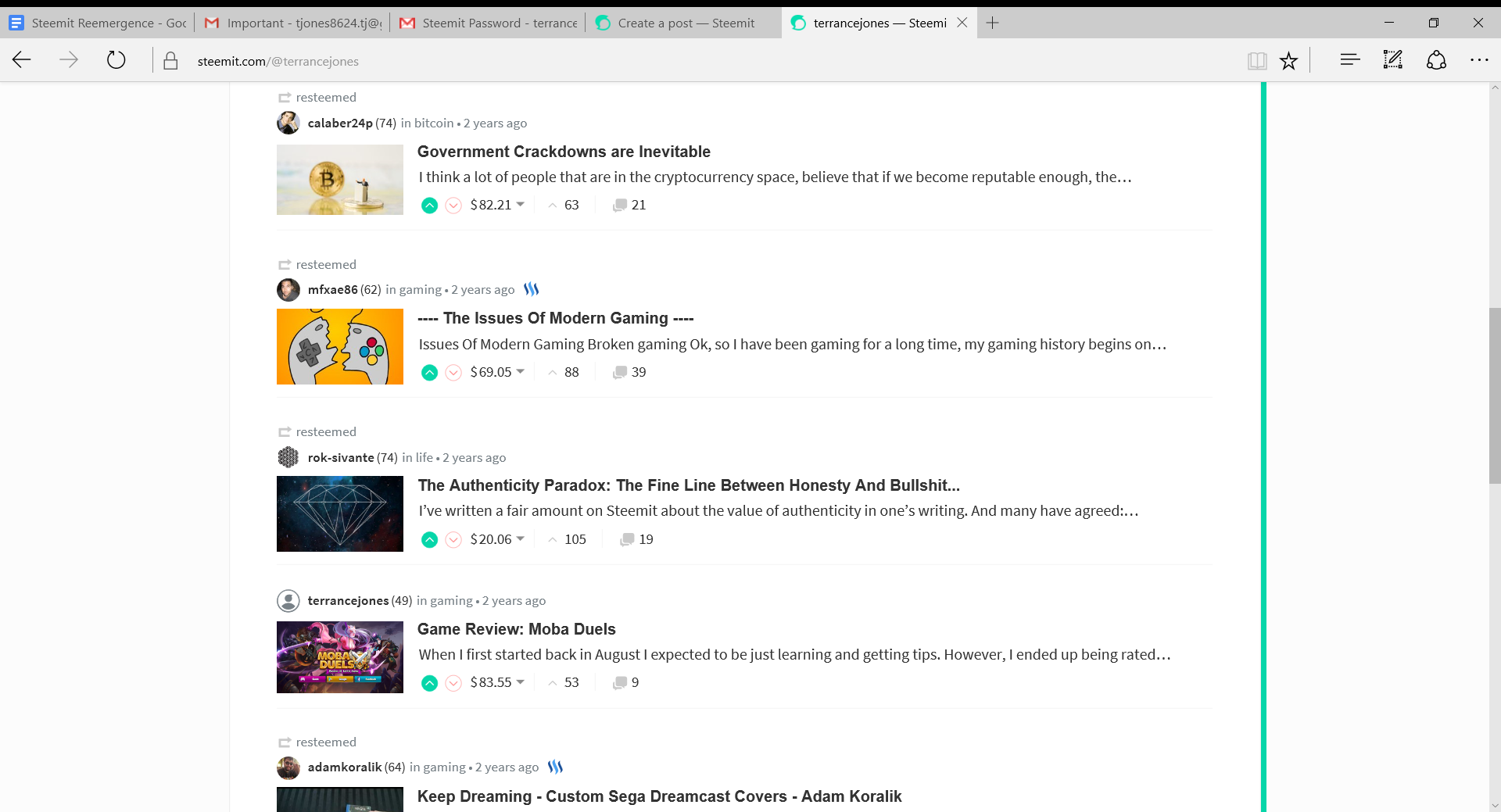The height and width of the screenshot is (812, 1501).
Task: Show the 63 votes list
Action: (564, 205)
